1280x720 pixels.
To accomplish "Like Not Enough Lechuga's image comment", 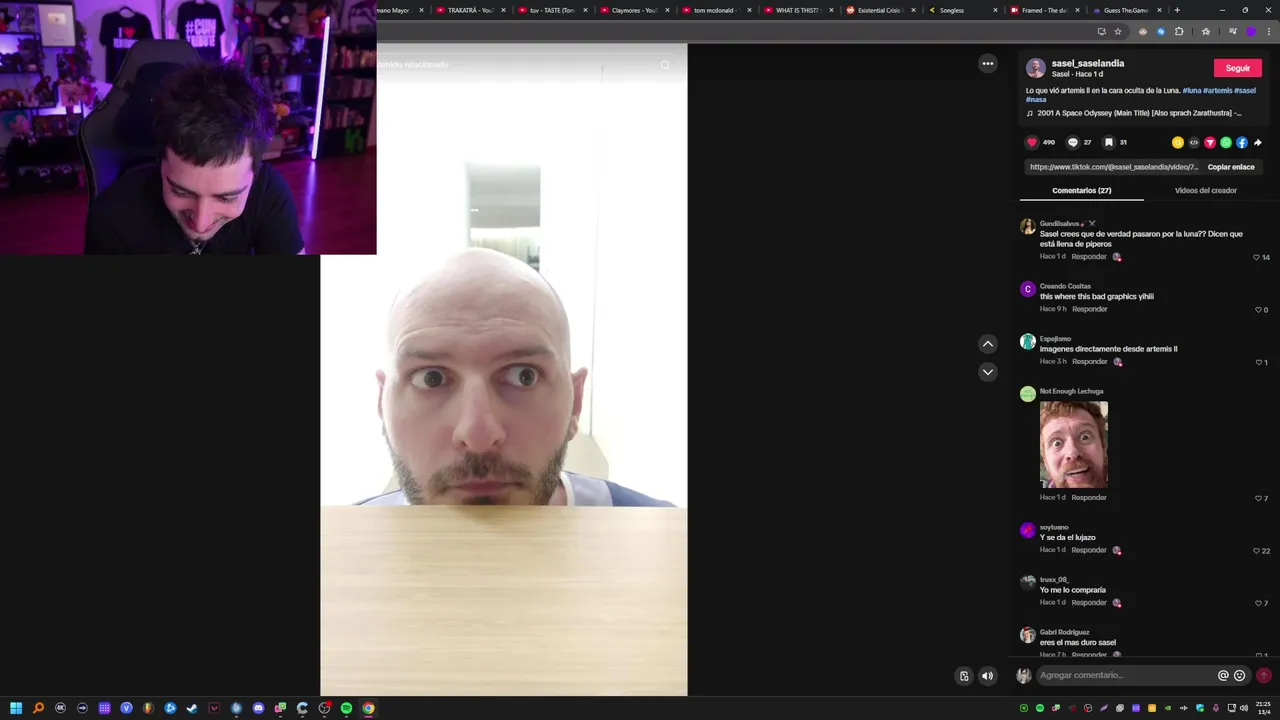I will pos(1258,498).
